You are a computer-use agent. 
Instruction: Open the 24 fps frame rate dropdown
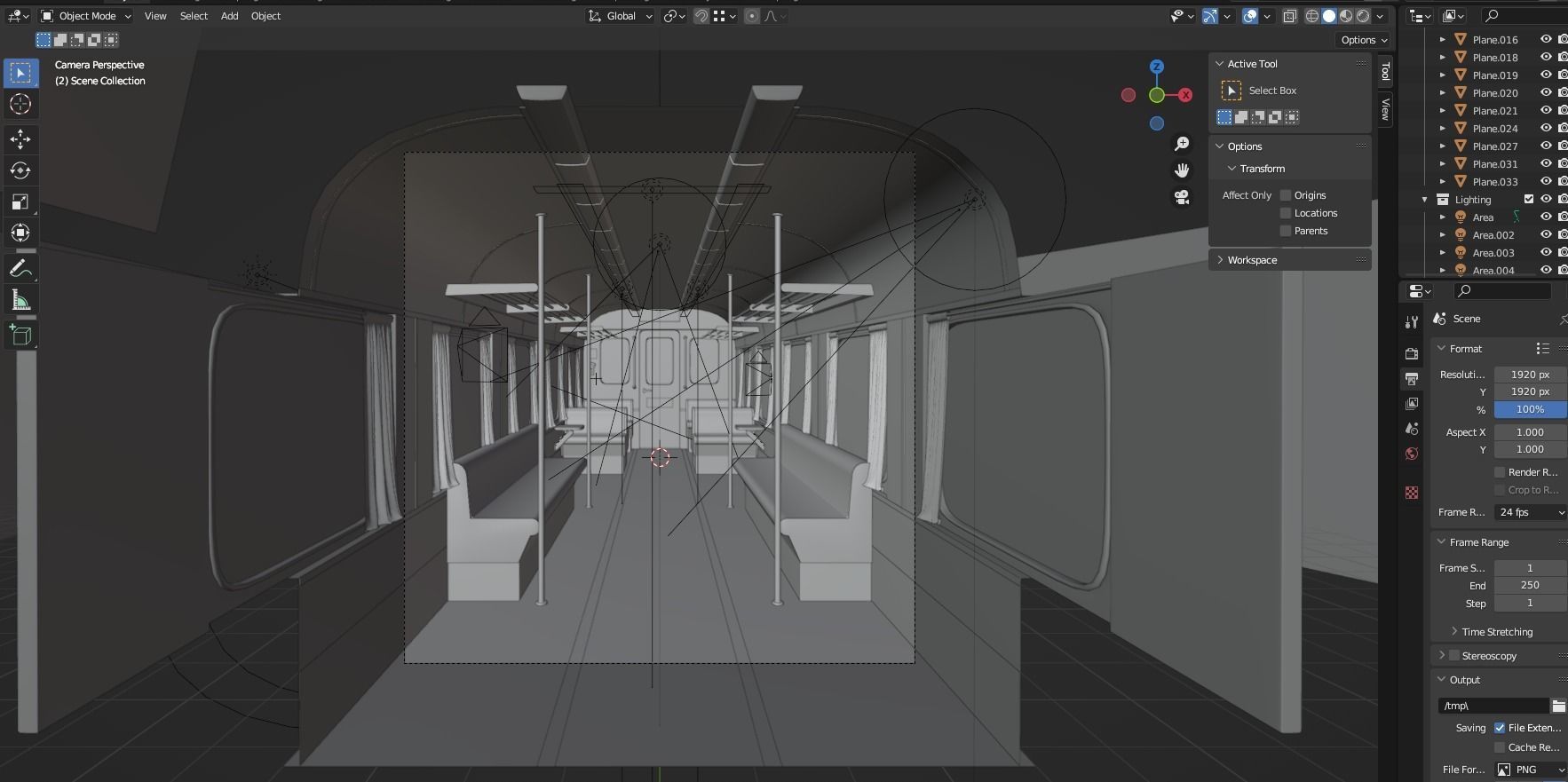tap(1531, 512)
